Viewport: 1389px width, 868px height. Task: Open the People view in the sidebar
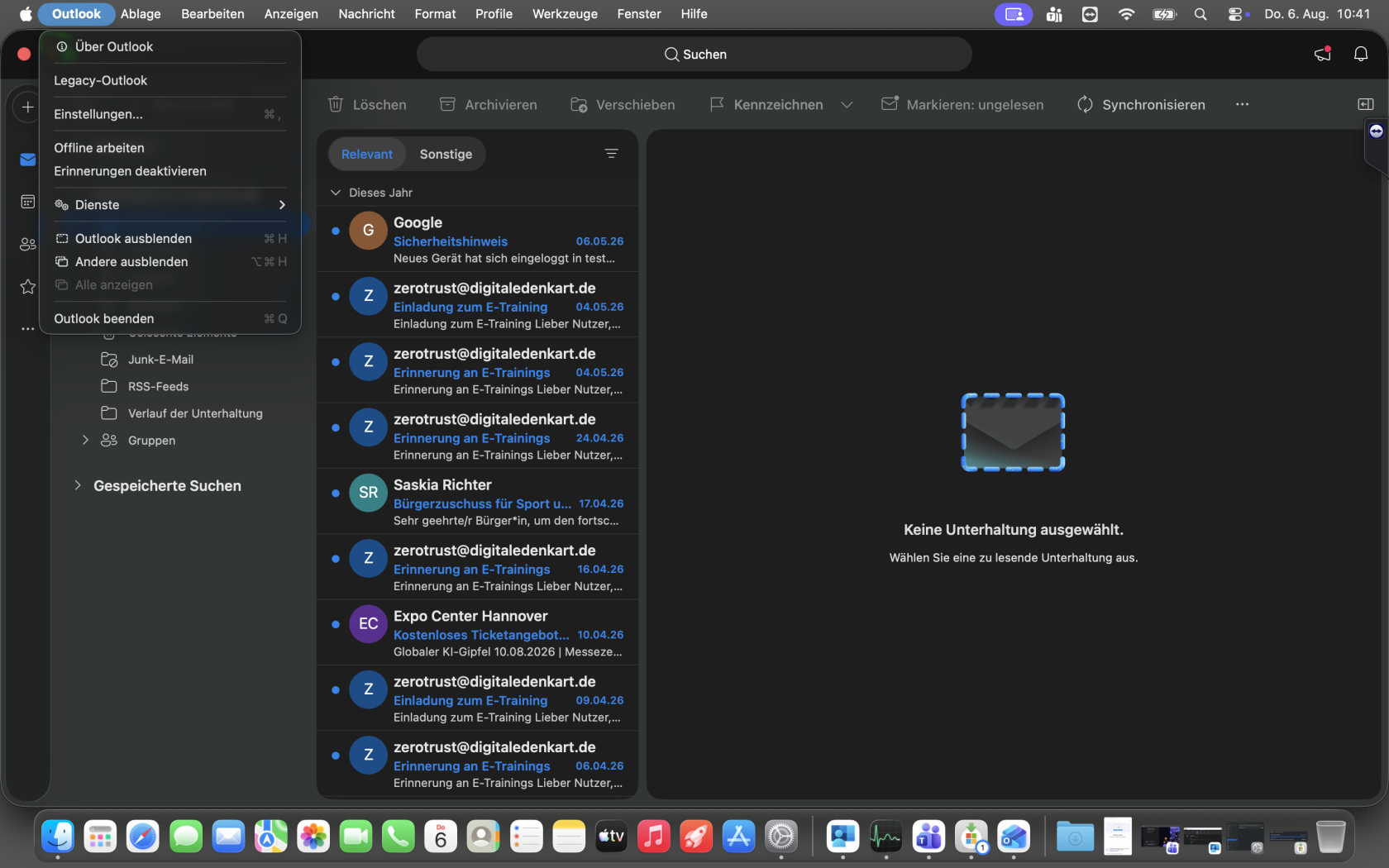tap(28, 245)
